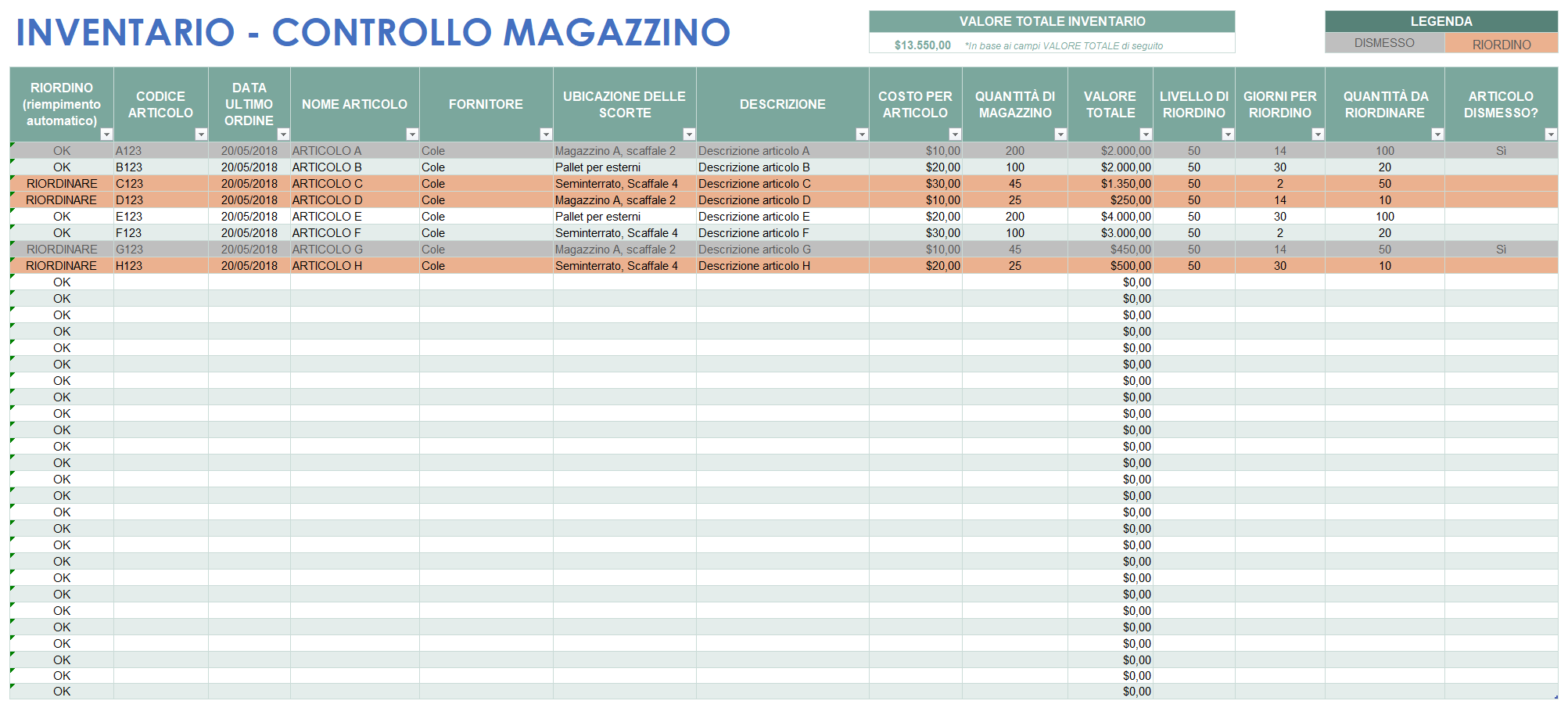
Task: Select cell with code F123
Action: [161, 232]
